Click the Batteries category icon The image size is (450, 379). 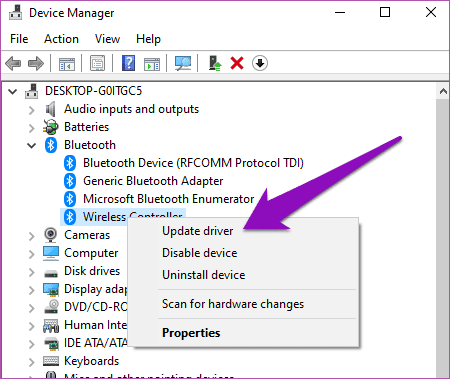(51, 127)
